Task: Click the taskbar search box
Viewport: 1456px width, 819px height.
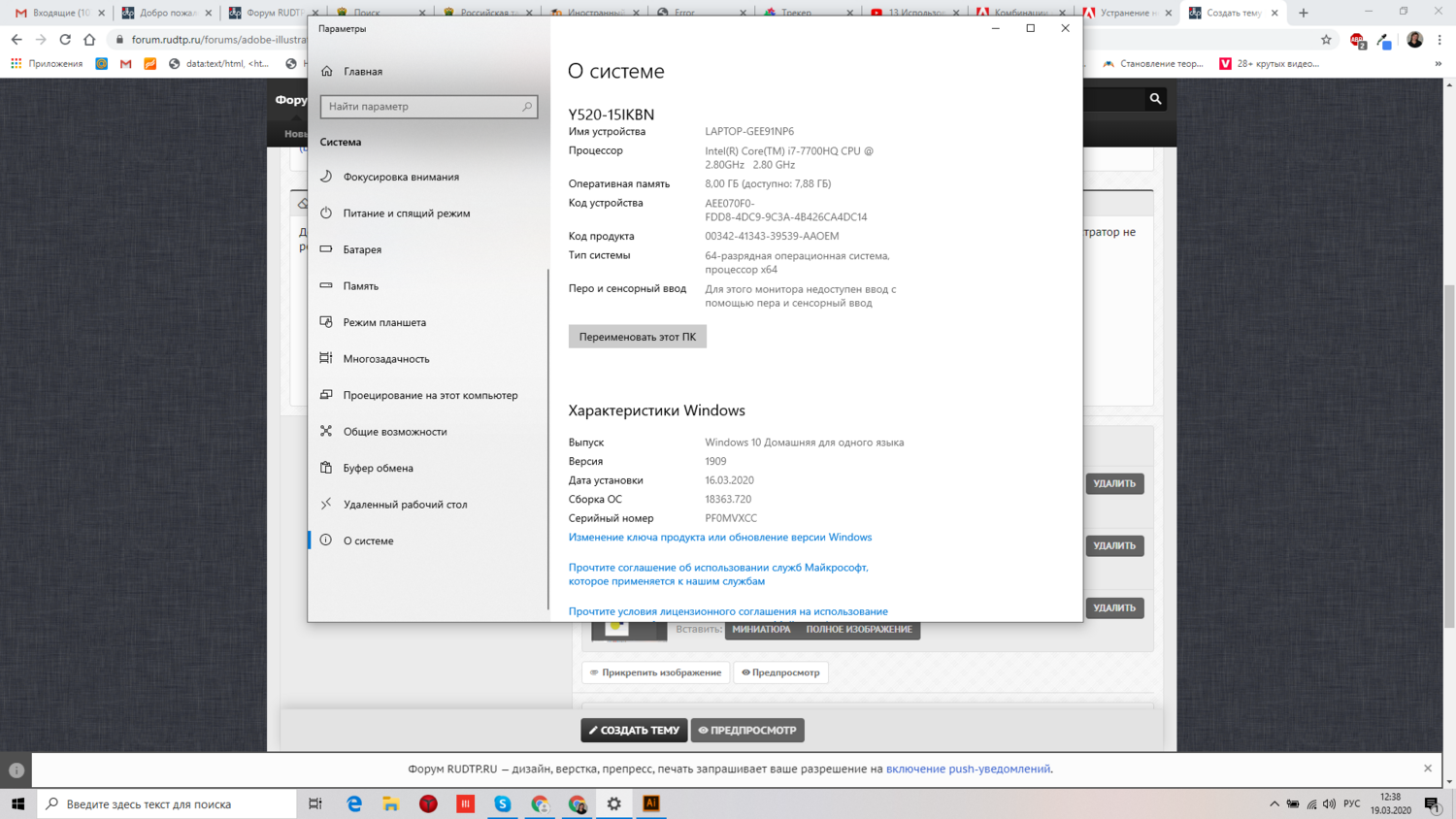Action: [167, 803]
